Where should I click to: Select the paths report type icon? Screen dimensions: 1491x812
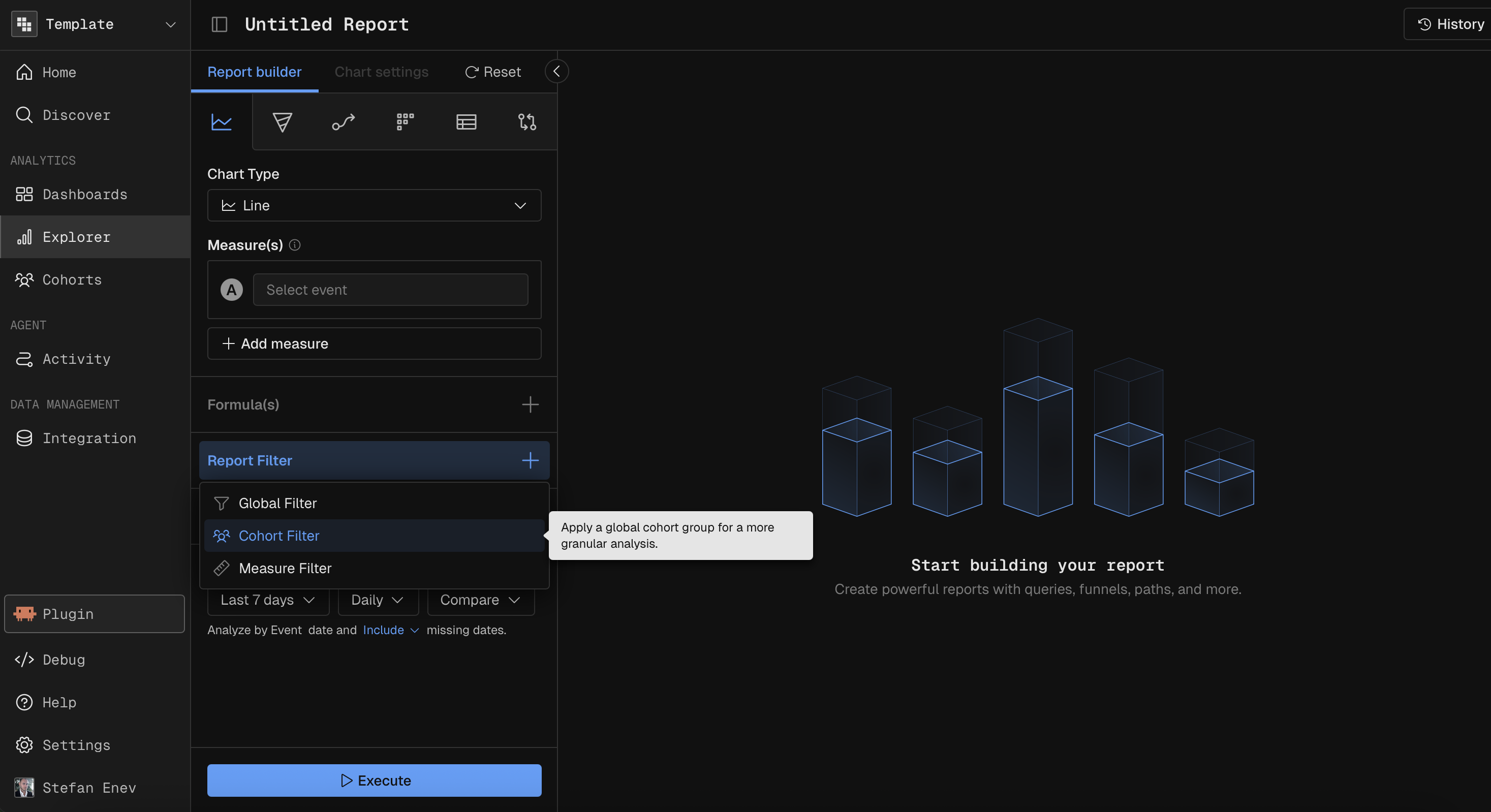coord(343,122)
